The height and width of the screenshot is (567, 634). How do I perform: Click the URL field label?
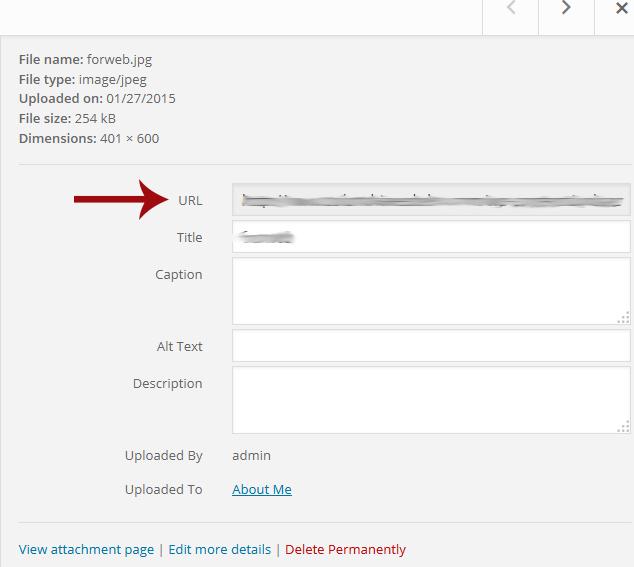tap(190, 200)
